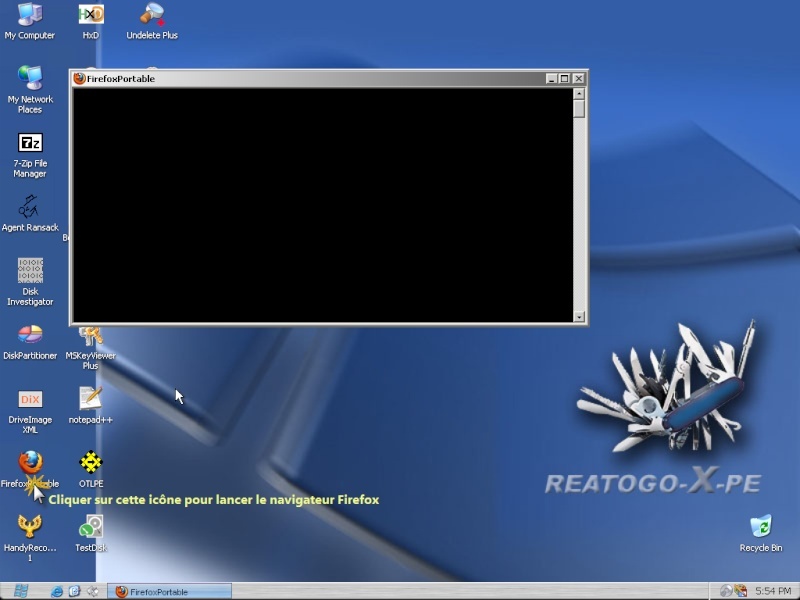Click the Firefox icon in window title bar
This screenshot has width=800, height=600.
[x=79, y=79]
